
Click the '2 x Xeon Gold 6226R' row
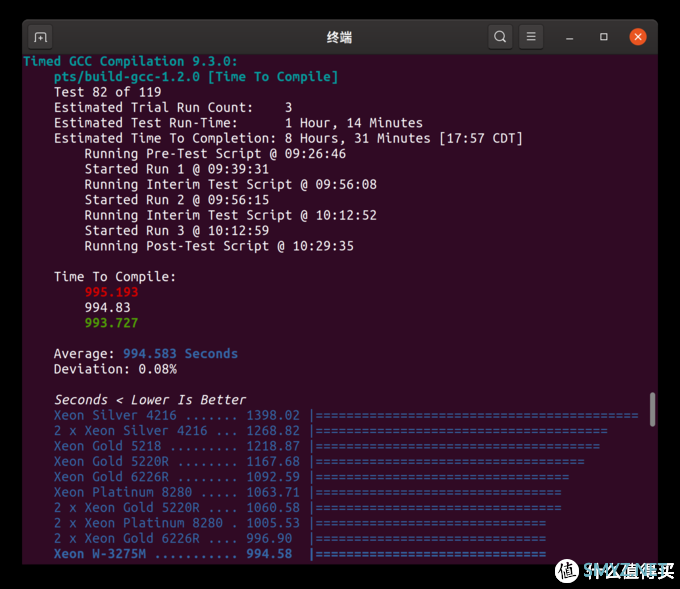300,539
